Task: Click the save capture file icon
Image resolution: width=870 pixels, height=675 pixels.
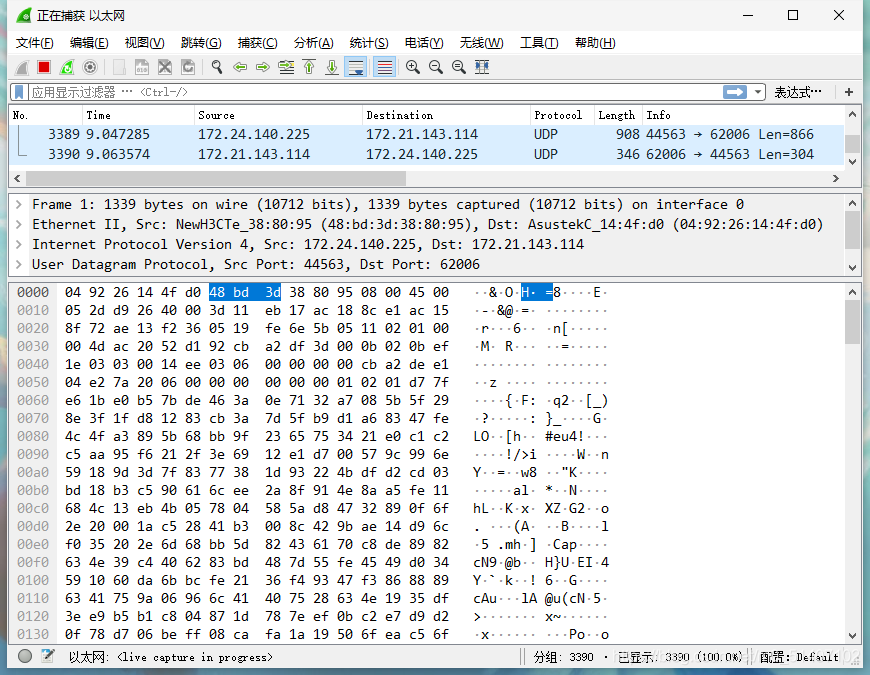Action: (x=142, y=68)
